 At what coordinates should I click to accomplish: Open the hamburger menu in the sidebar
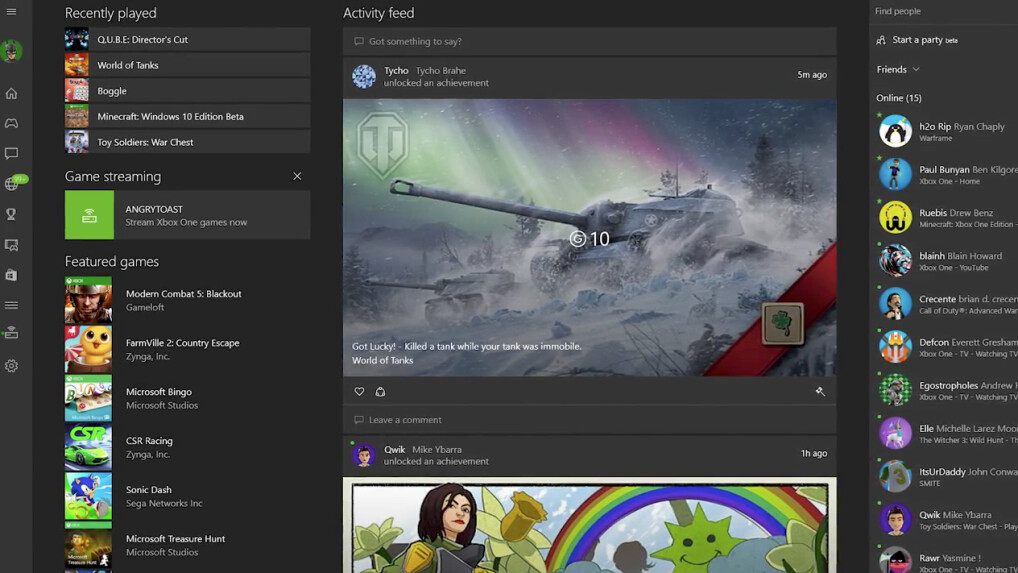[11, 12]
